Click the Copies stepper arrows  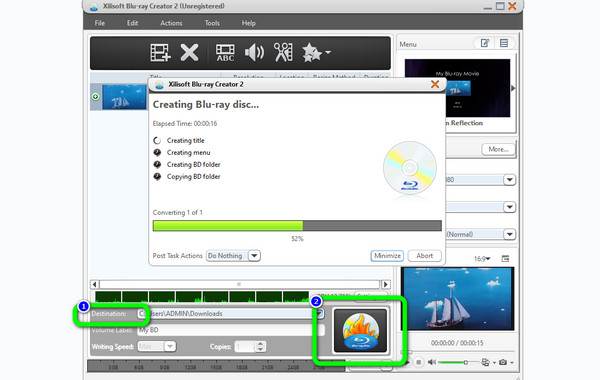click(261, 346)
